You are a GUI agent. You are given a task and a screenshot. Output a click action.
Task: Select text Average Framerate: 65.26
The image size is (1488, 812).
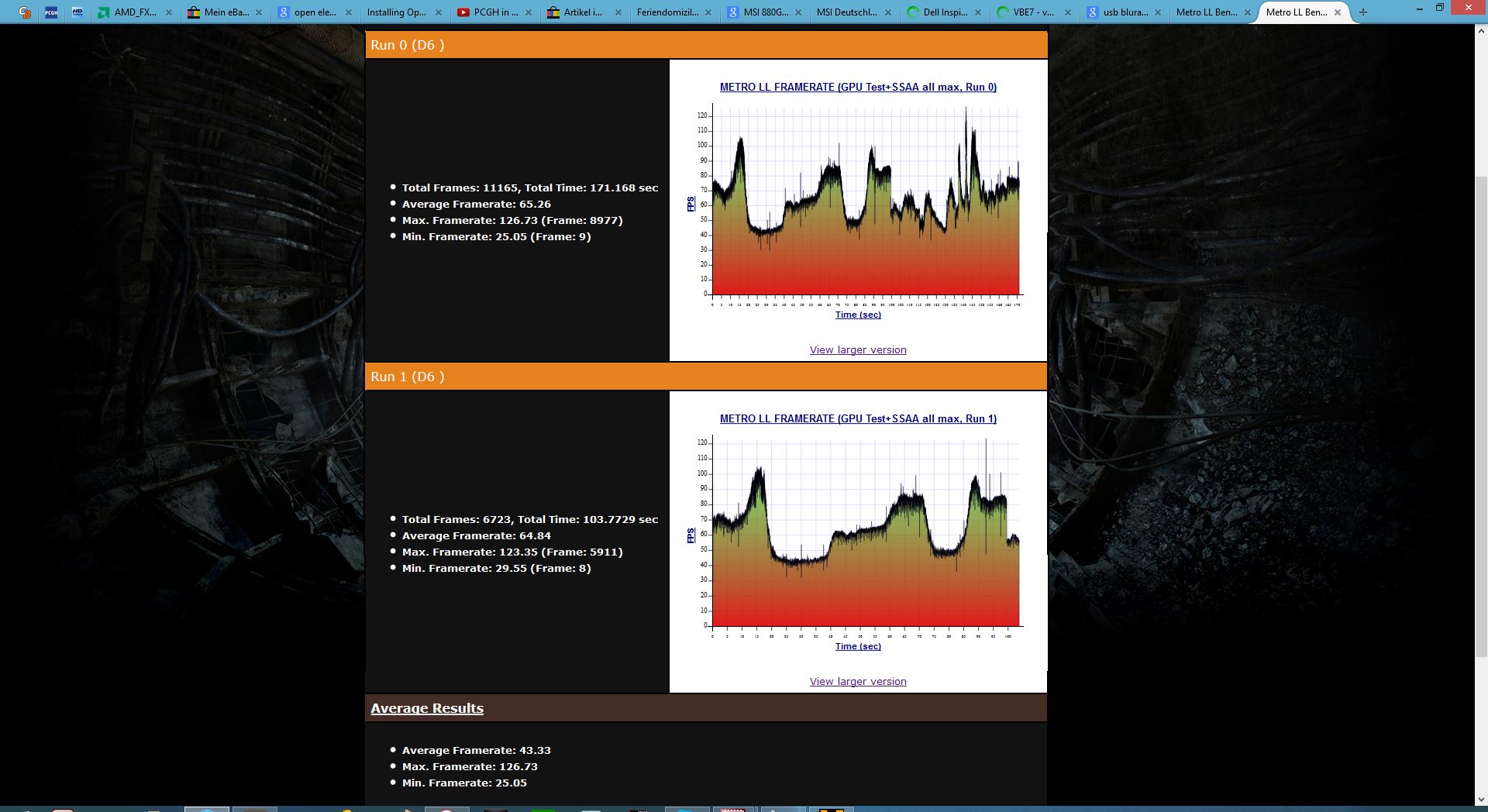[477, 204]
